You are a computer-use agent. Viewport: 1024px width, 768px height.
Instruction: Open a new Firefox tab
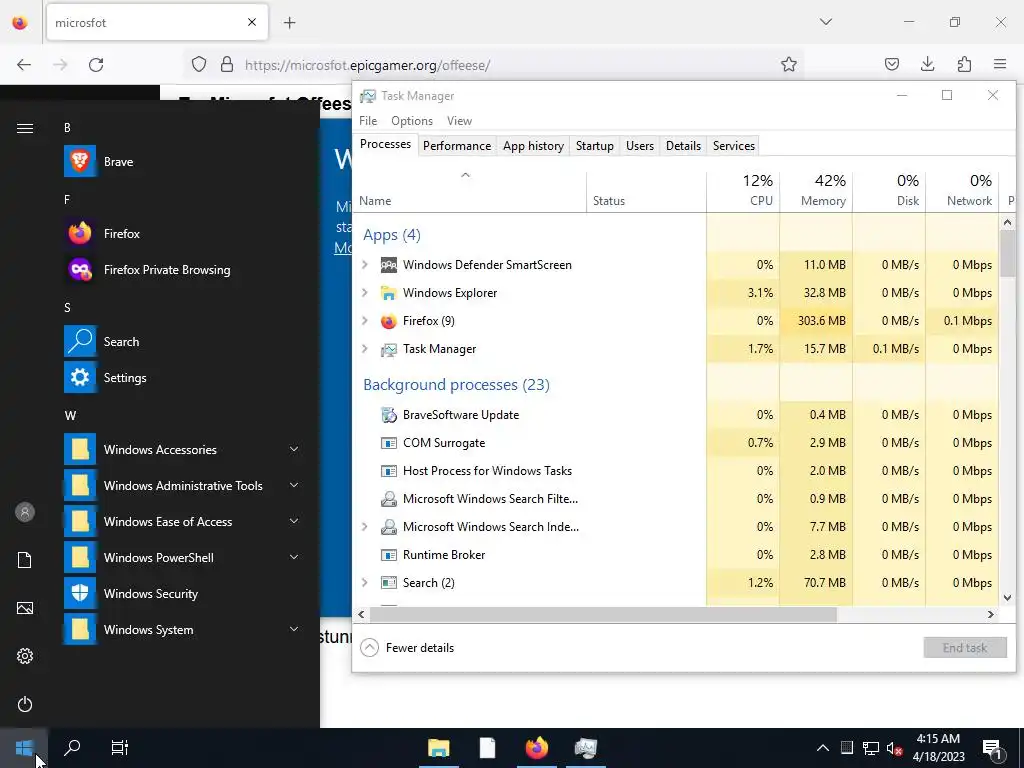(x=290, y=22)
